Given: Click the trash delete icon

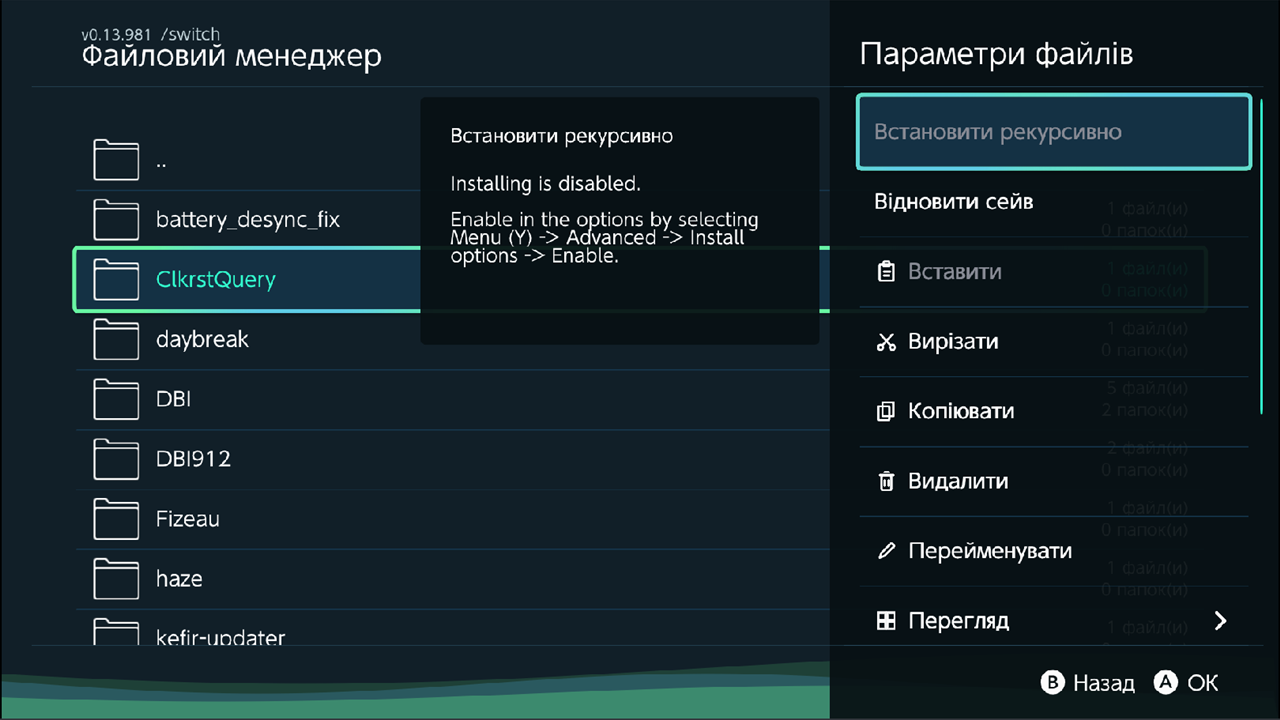Looking at the screenshot, I should 885,481.
